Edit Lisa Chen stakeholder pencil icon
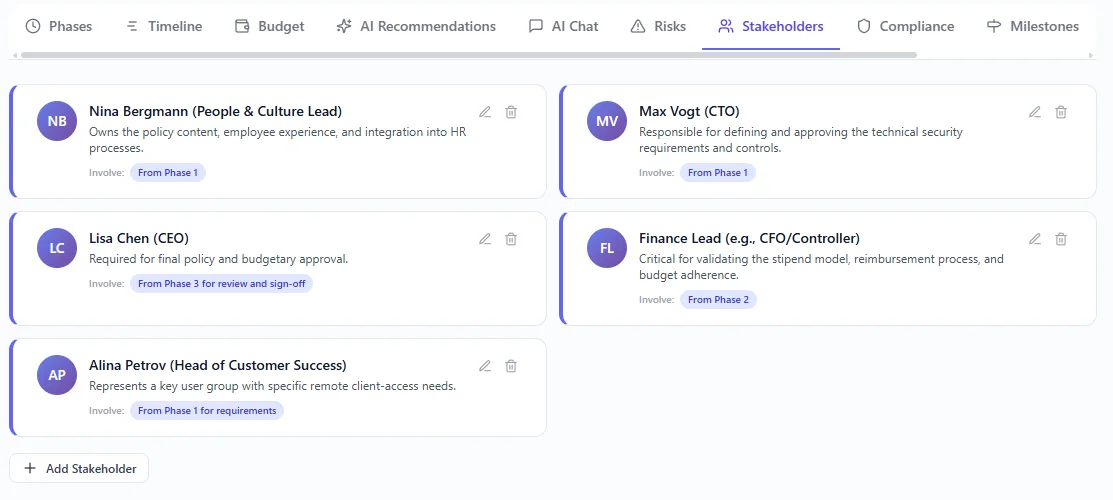This screenshot has width=1113, height=500. [485, 239]
